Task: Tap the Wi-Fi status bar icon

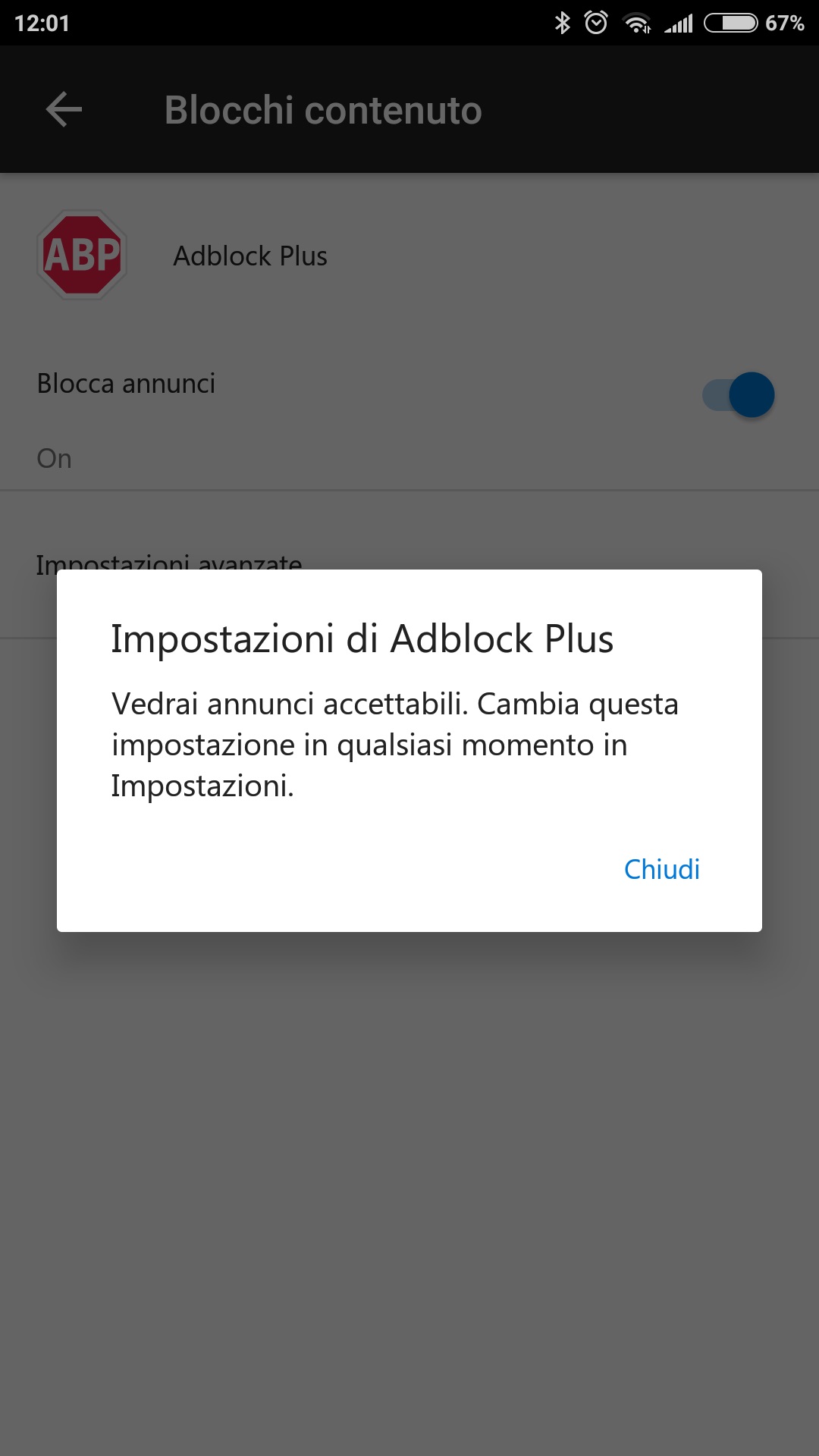Action: pos(637,24)
